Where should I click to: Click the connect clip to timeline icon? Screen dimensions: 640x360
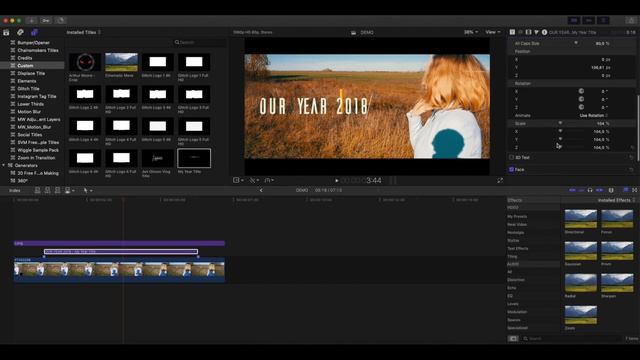click(x=37, y=190)
